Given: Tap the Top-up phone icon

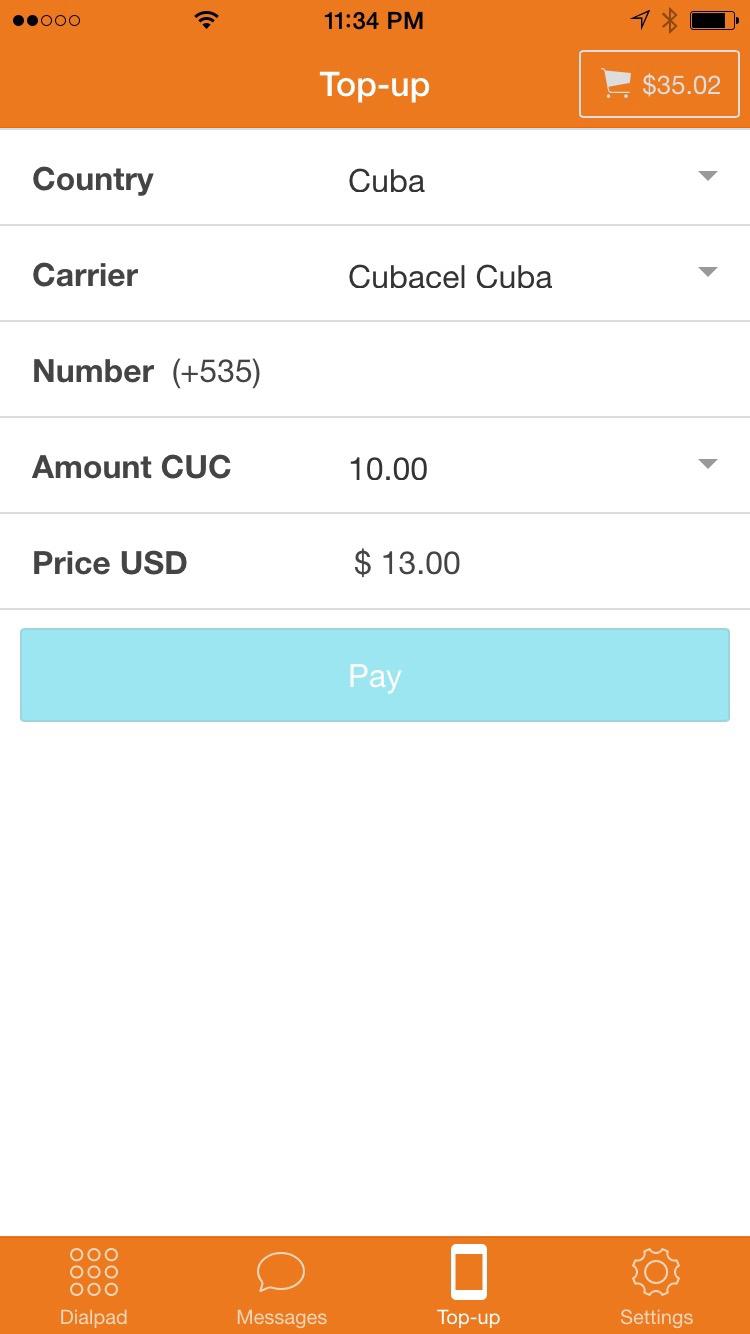Looking at the screenshot, I should click(468, 1271).
